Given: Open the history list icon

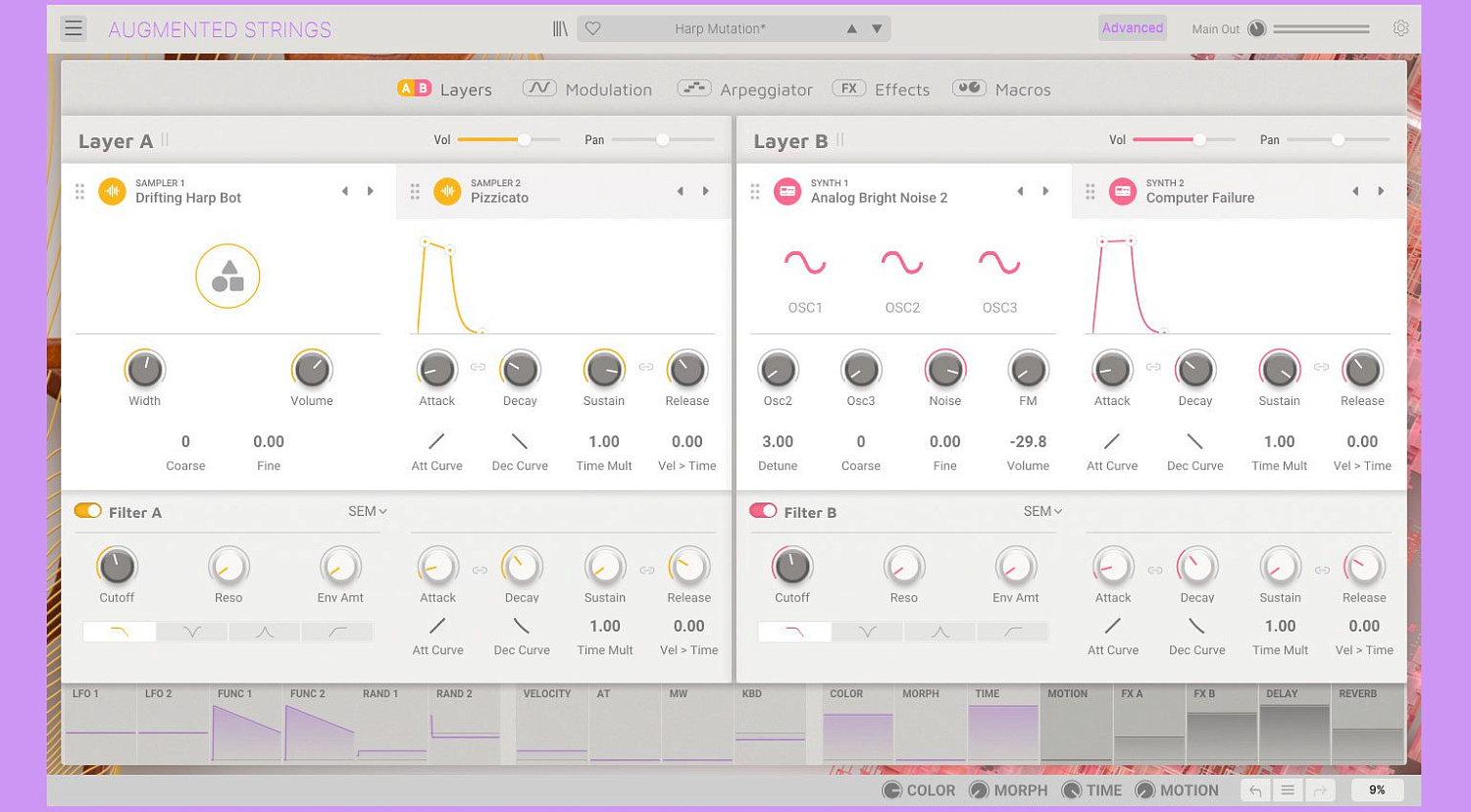Looking at the screenshot, I should click(1288, 790).
